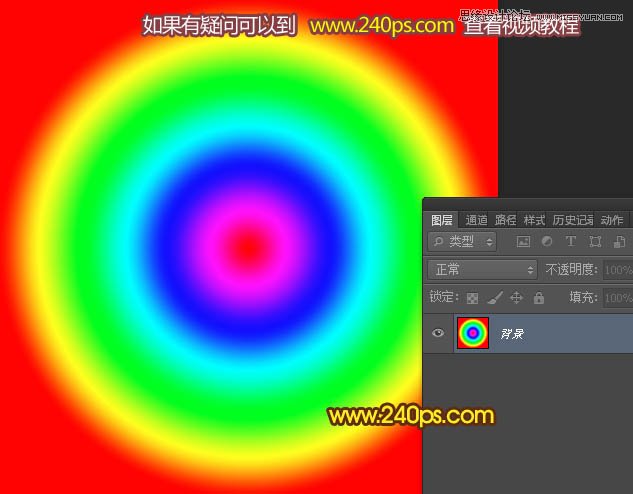633x494 pixels.
Task: Click the search magnifier in layer filter
Action: (438, 241)
